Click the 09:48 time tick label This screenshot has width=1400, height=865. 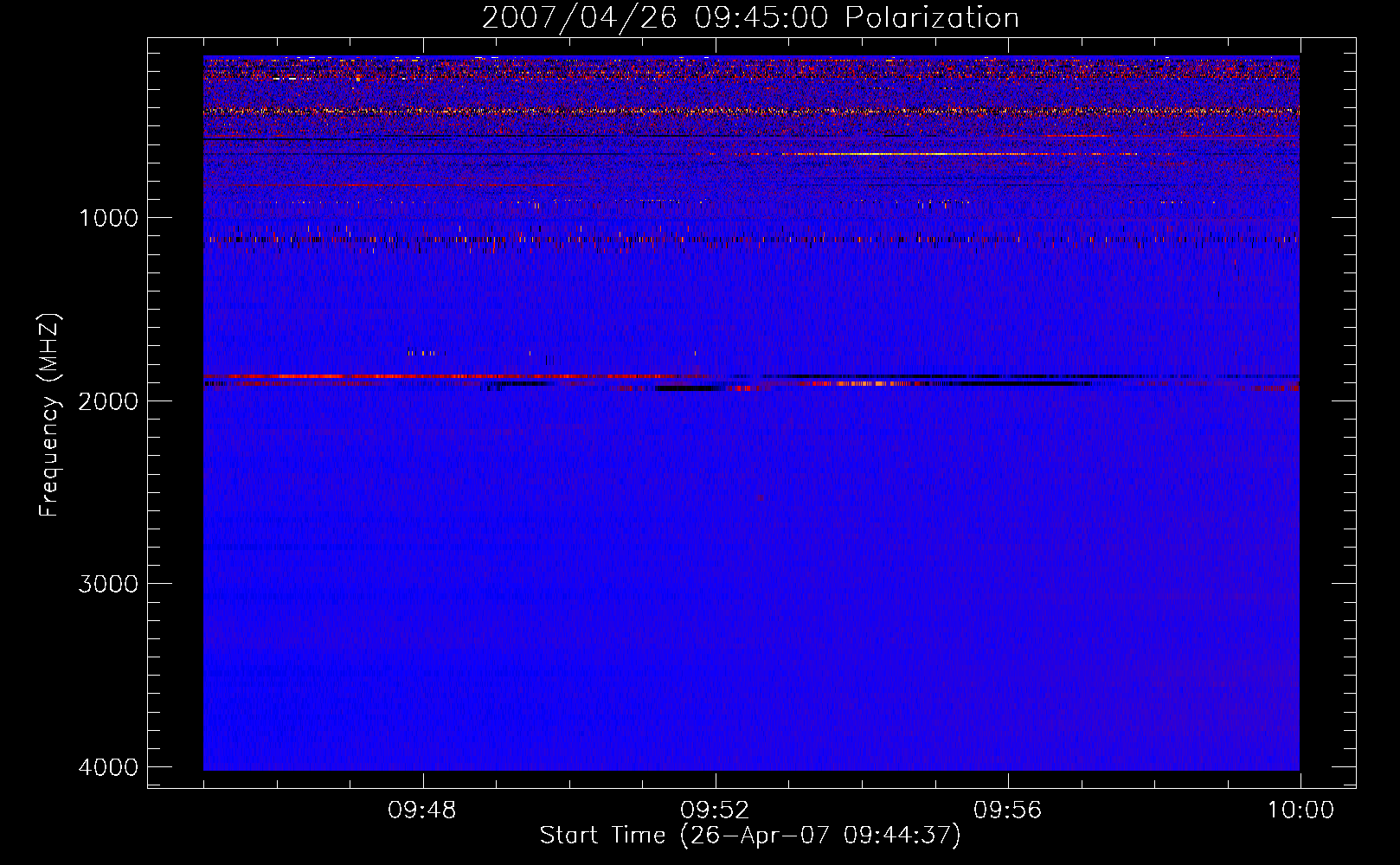[x=422, y=811]
